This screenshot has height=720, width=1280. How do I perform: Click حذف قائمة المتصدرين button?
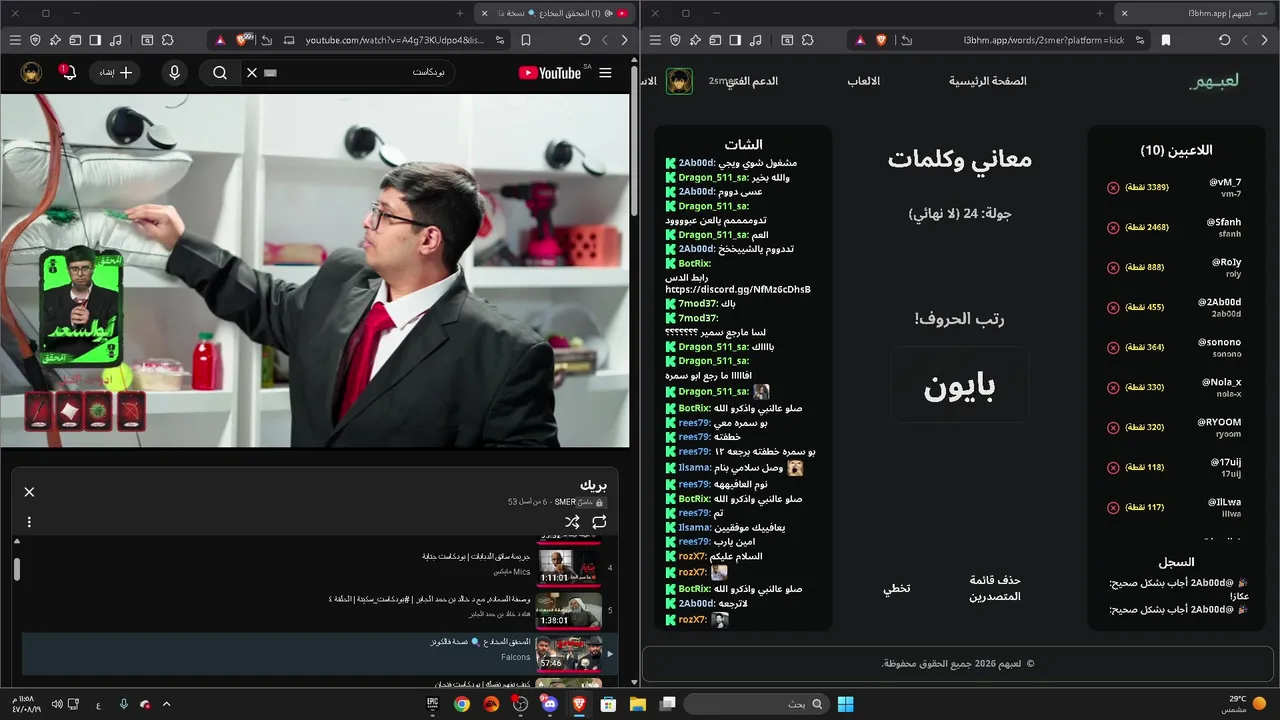click(995, 588)
